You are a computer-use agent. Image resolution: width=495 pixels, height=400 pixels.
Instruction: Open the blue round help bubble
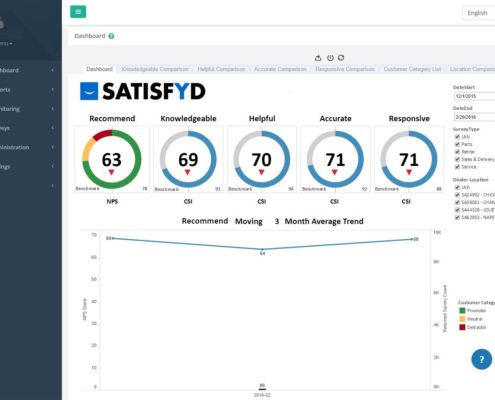click(x=481, y=359)
